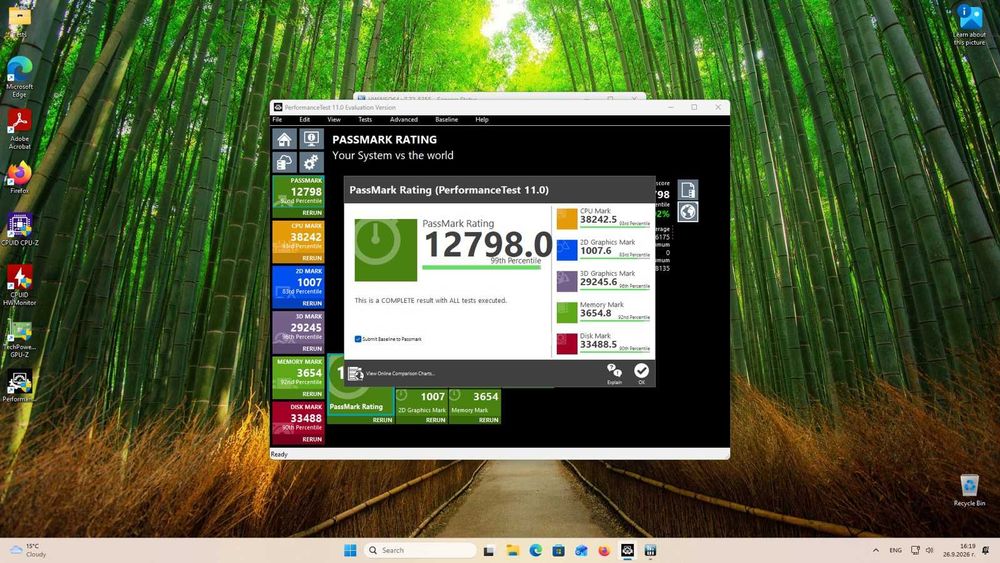Open the Windows Start button

(x=350, y=550)
